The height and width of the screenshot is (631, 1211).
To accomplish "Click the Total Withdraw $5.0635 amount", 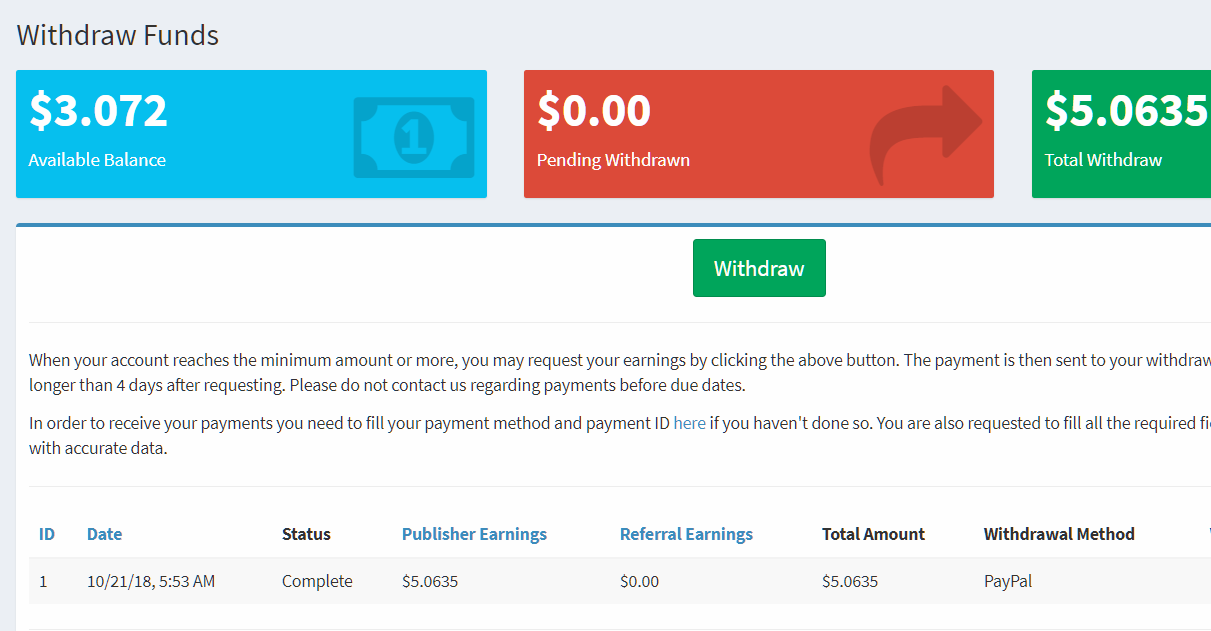I will click(1126, 110).
